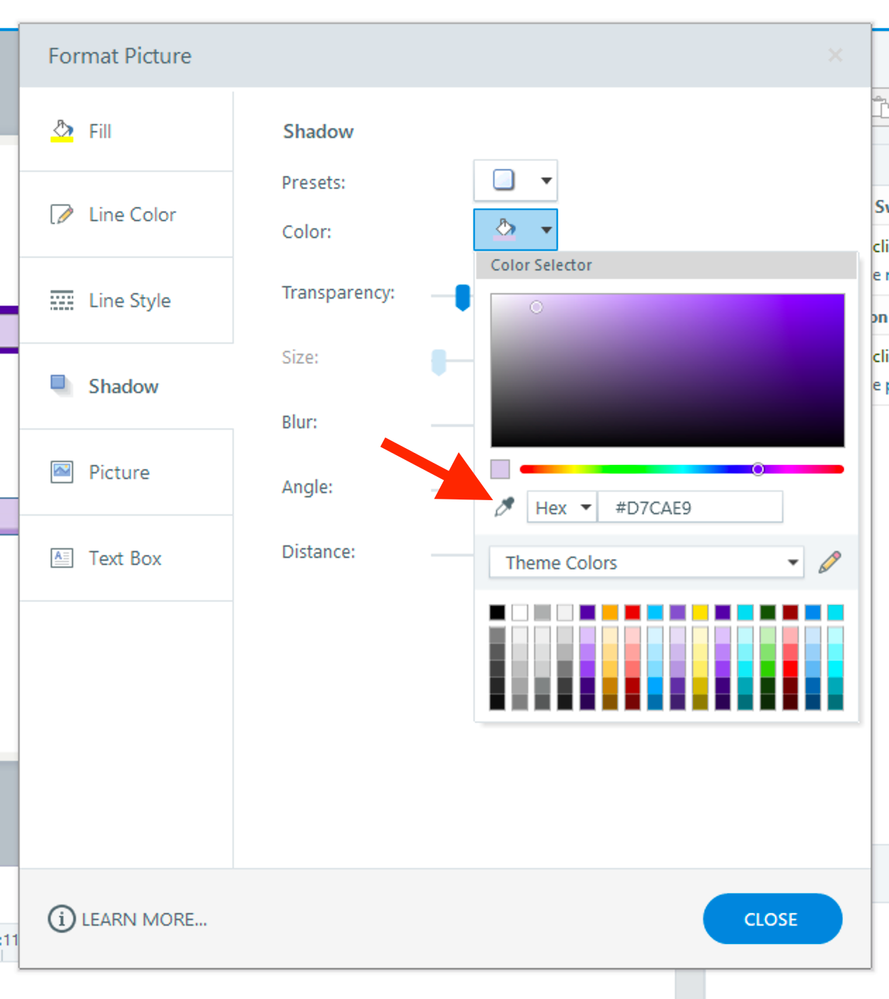Click the shadow Presets square icon
This screenshot has height=999, width=889.
pyautogui.click(x=504, y=180)
